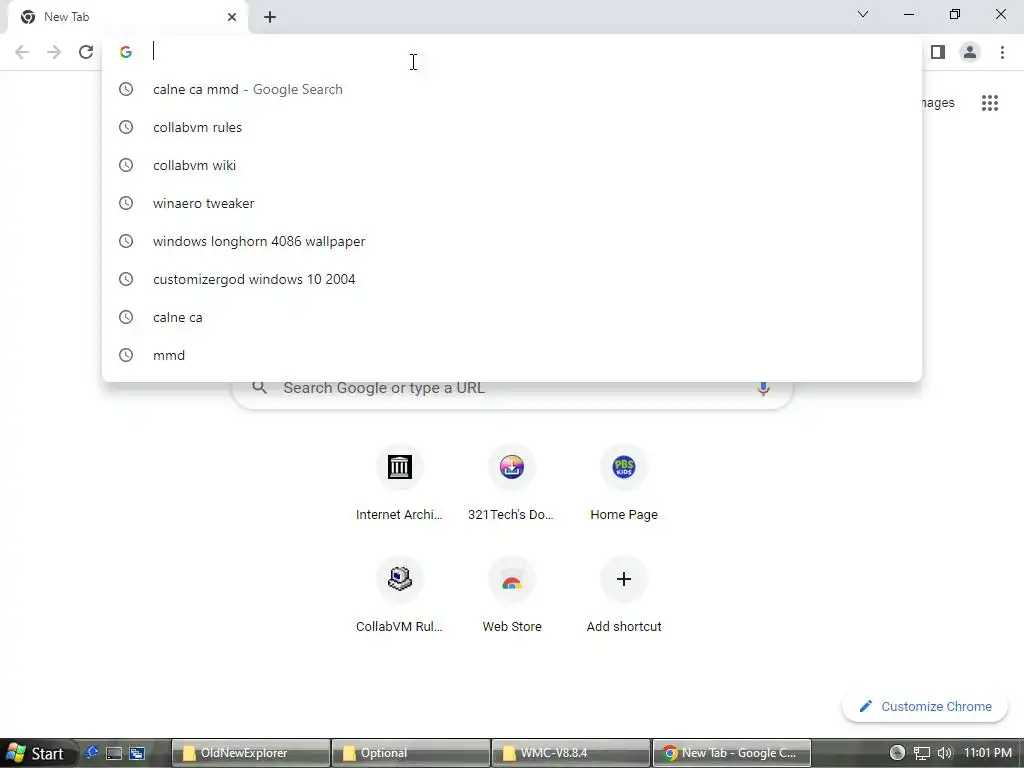The image size is (1024, 768).
Task: Select the New Tab browser tab
Action: pyautogui.click(x=127, y=17)
